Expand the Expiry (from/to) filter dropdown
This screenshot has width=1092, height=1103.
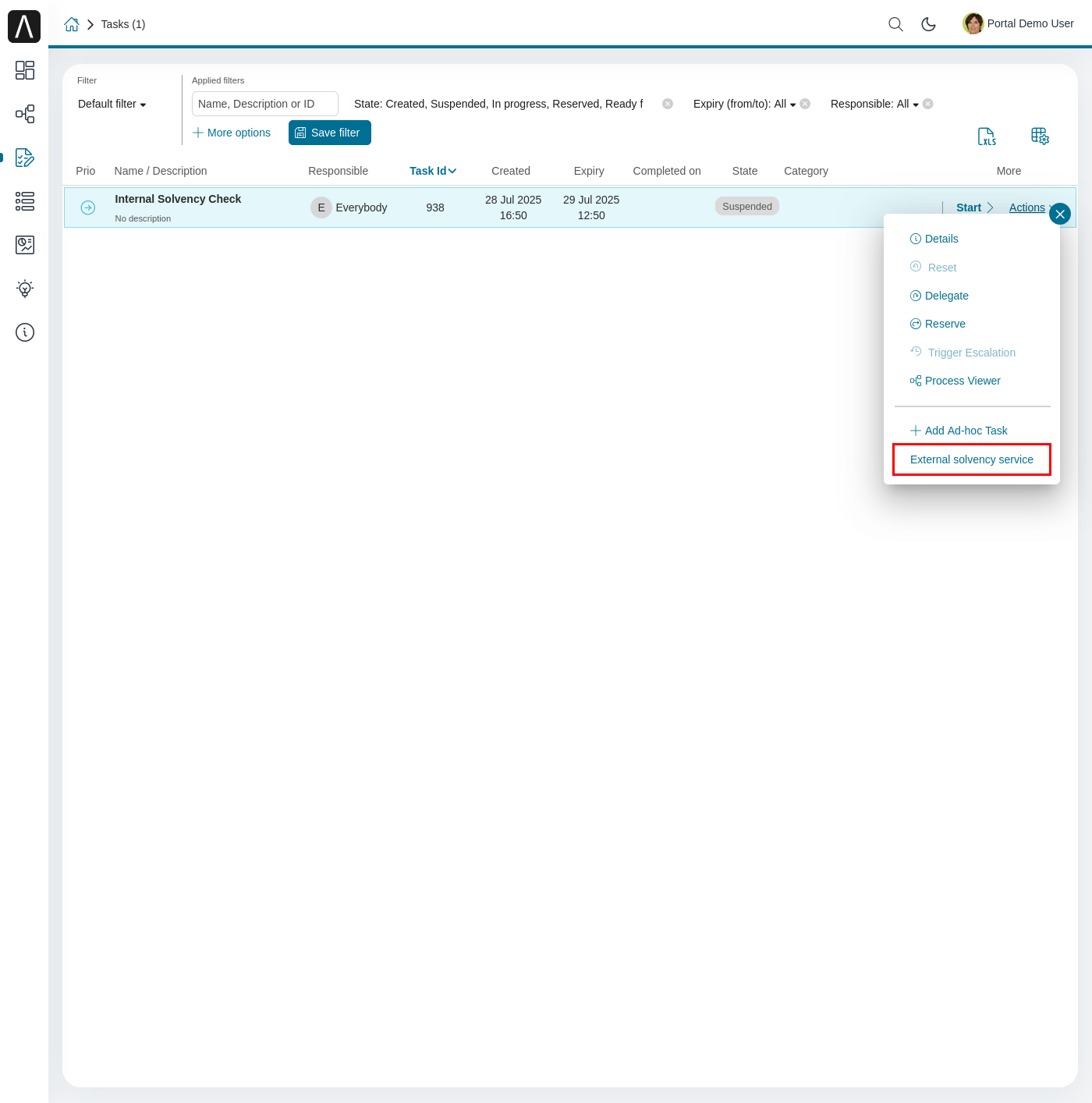pos(793,104)
